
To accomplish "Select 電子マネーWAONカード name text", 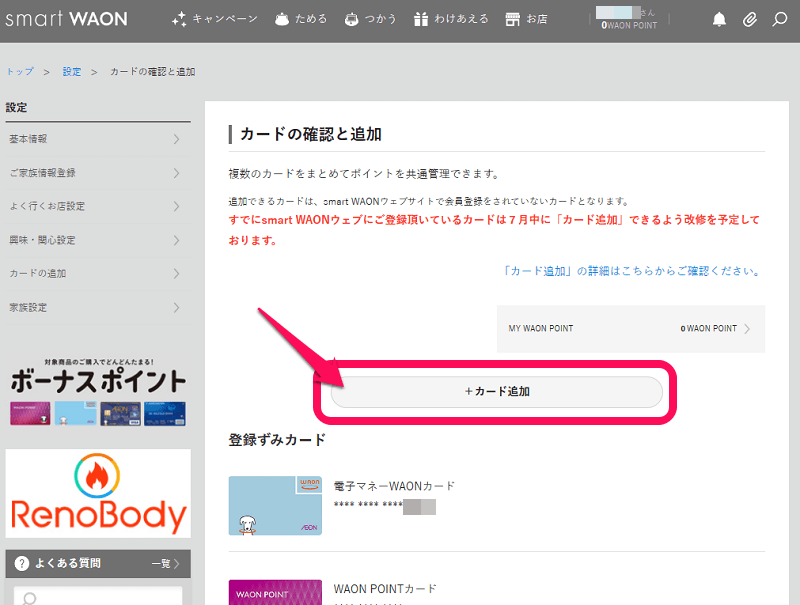I will coord(394,486).
